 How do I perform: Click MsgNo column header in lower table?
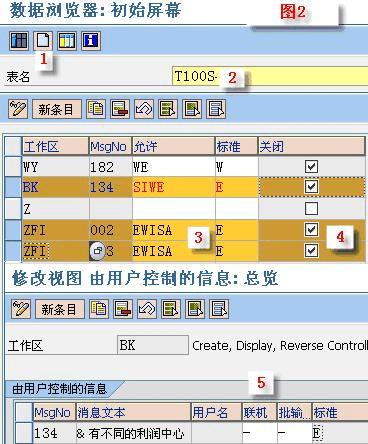(54, 412)
